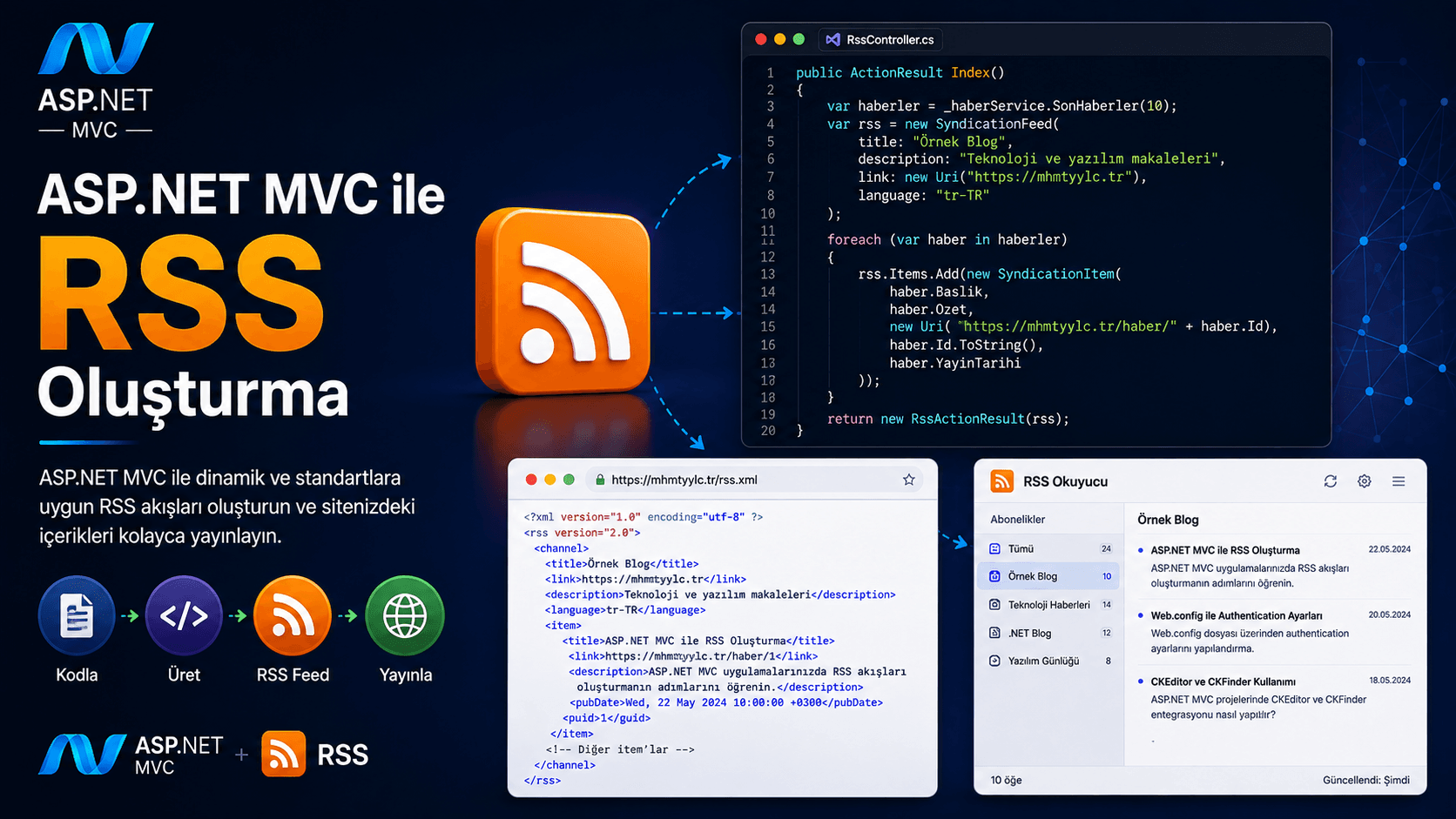Click the large orange RSS cube icon

563,301
